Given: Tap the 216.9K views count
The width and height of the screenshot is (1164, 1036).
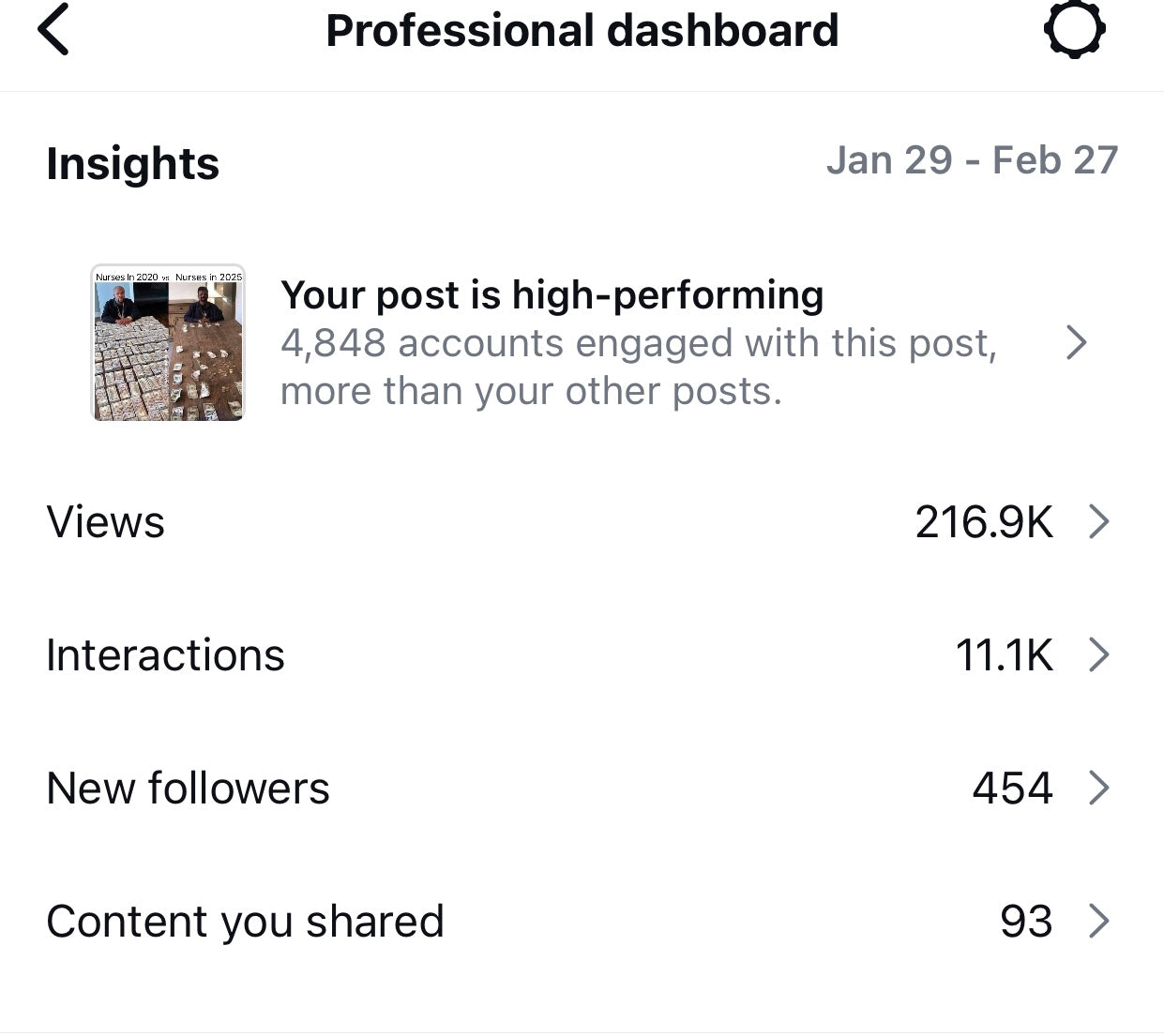Looking at the screenshot, I should [x=984, y=522].
